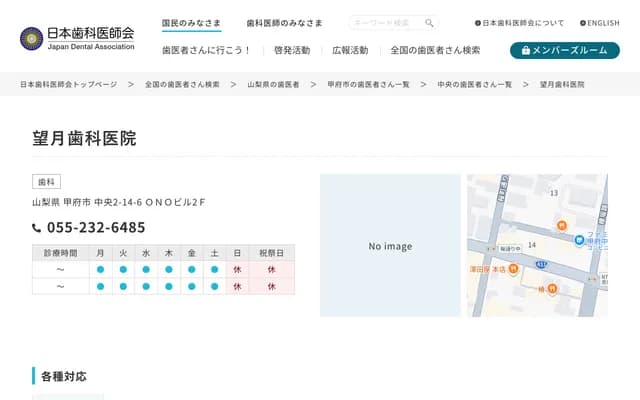Click the search magnifier icon
Image resolution: width=640 pixels, height=400 pixels.
tap(429, 23)
